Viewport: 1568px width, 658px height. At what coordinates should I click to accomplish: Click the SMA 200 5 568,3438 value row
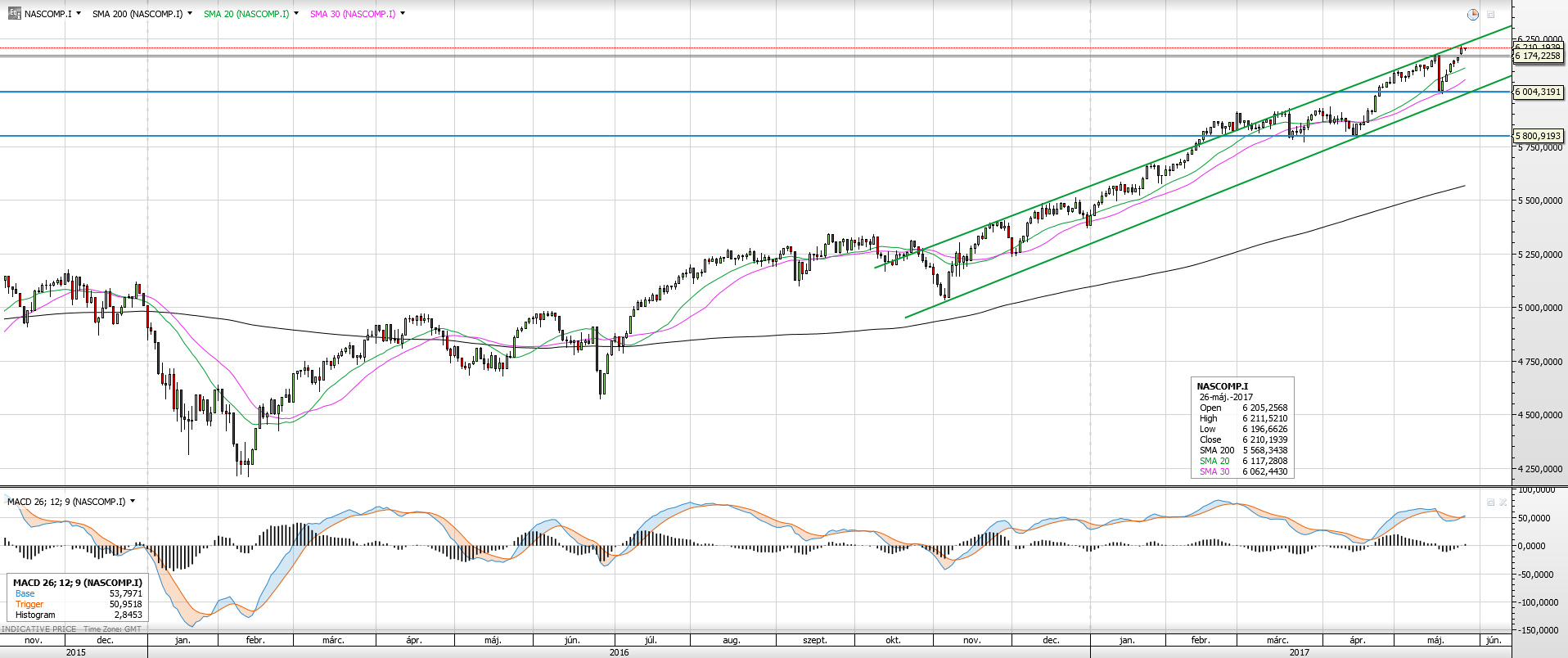coord(1243,450)
